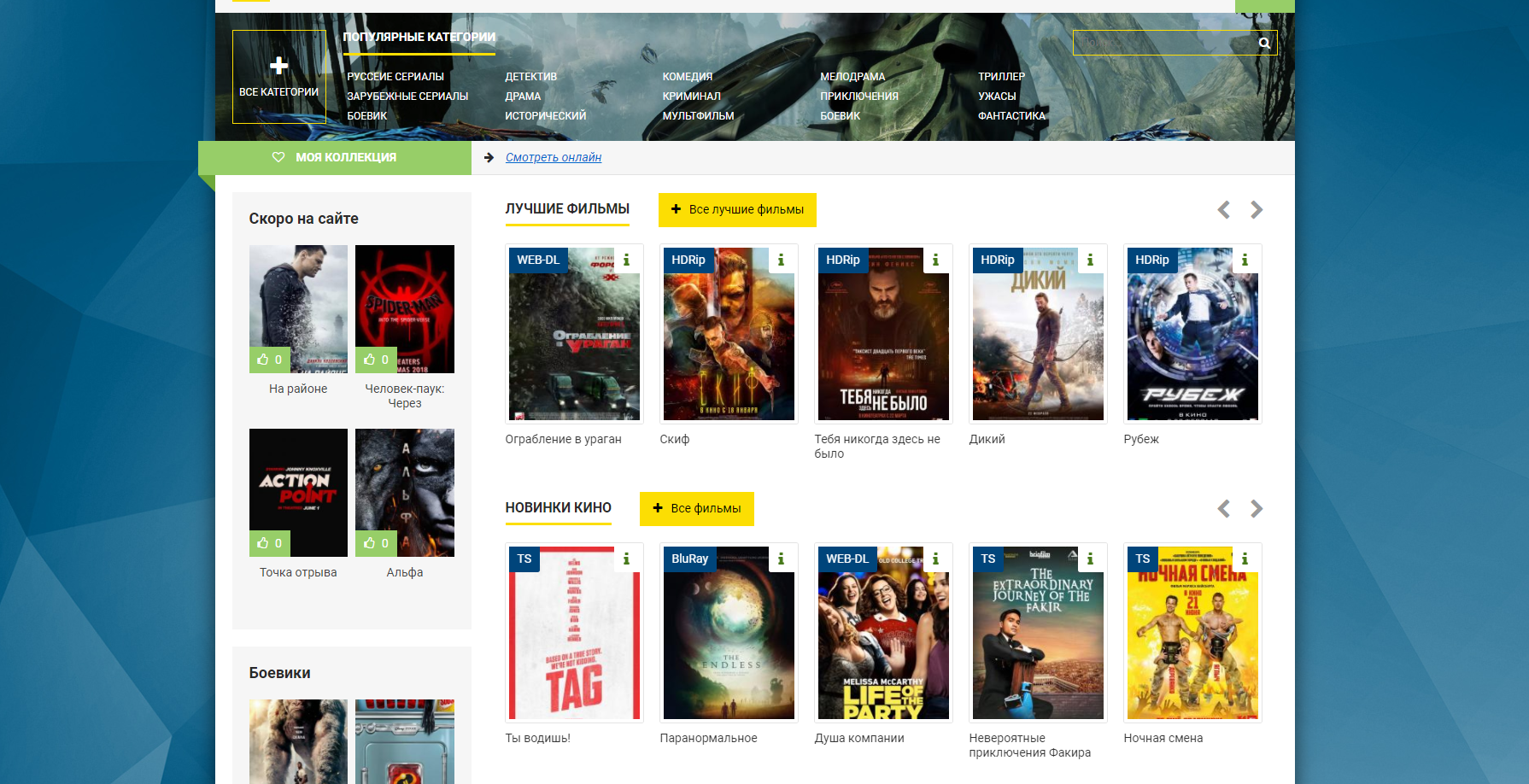Click the Скоро на сайте heading
Image resolution: width=1529 pixels, height=784 pixels.
tap(303, 219)
